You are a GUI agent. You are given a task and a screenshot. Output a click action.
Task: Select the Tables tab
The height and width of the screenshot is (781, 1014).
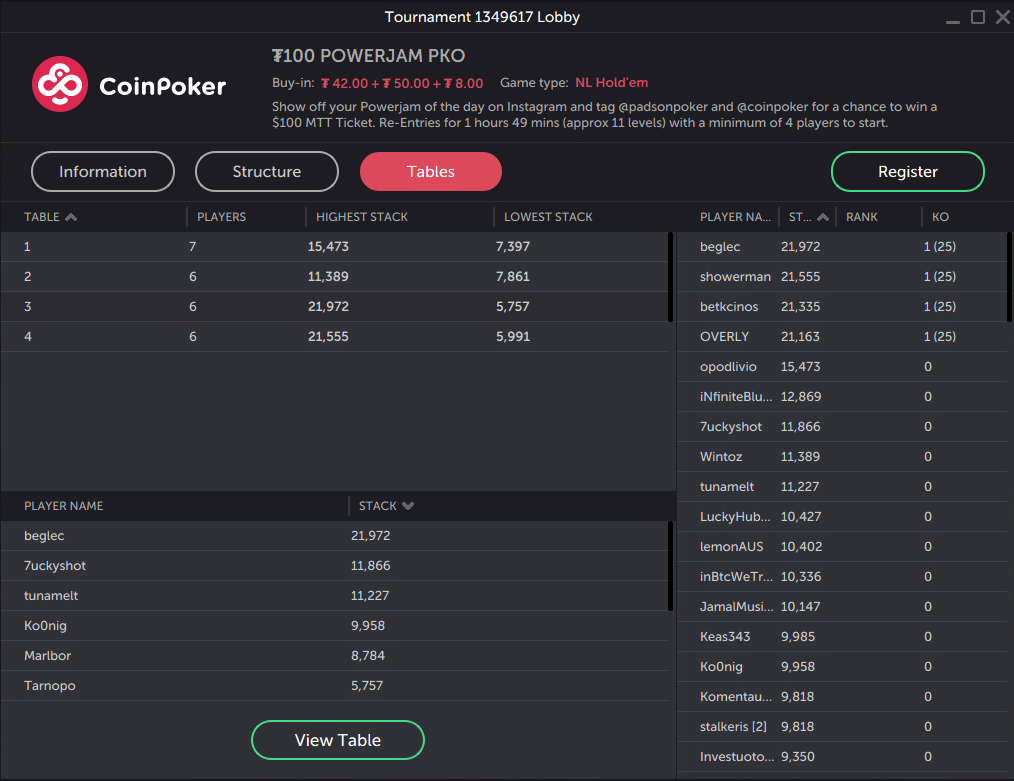tap(431, 171)
